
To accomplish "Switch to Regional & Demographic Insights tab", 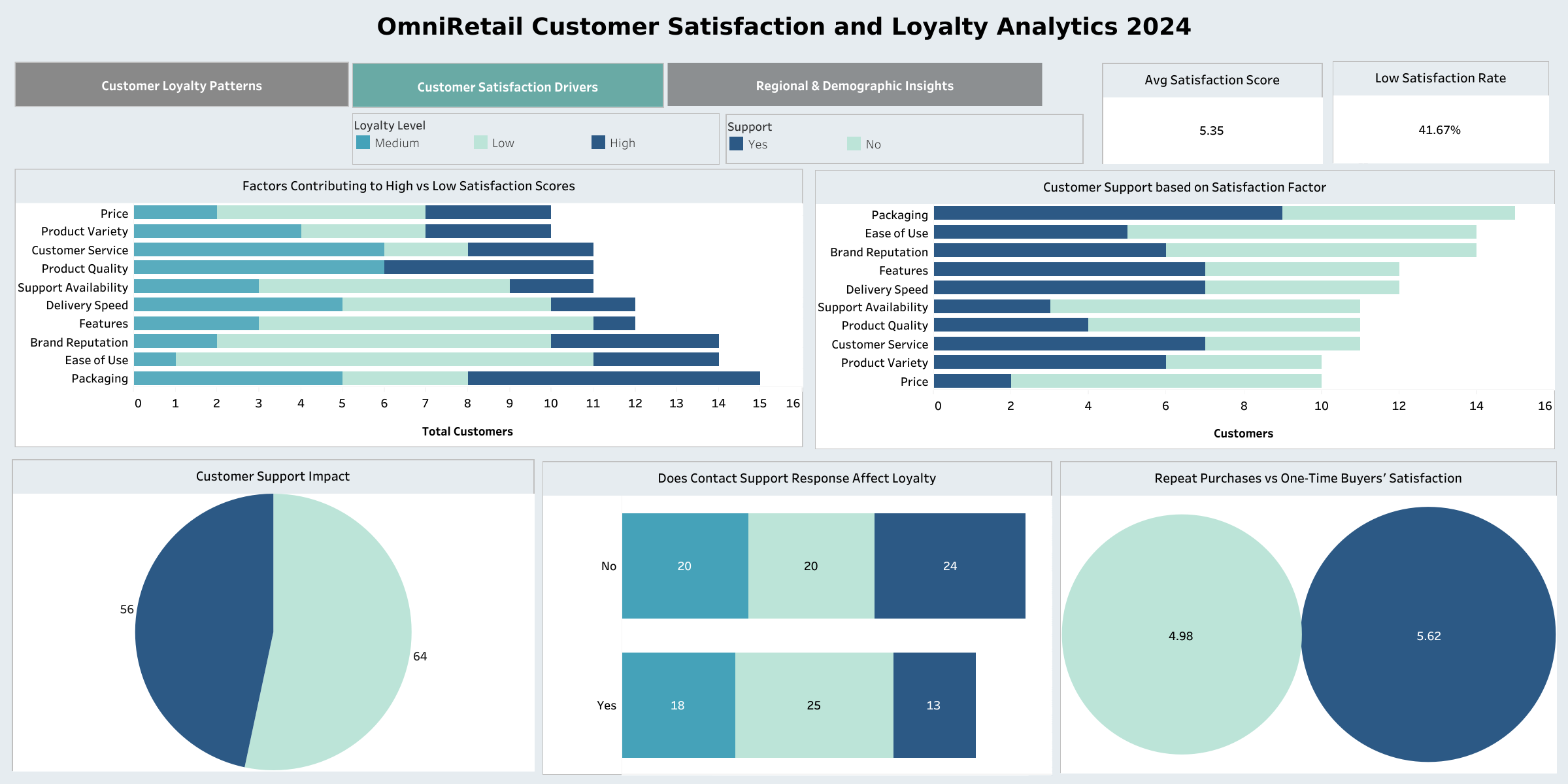I will [854, 85].
